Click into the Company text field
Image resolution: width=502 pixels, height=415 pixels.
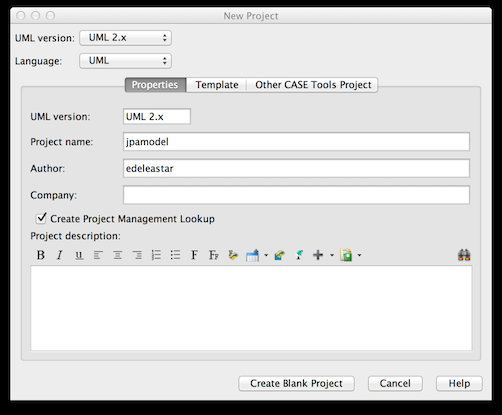296,195
